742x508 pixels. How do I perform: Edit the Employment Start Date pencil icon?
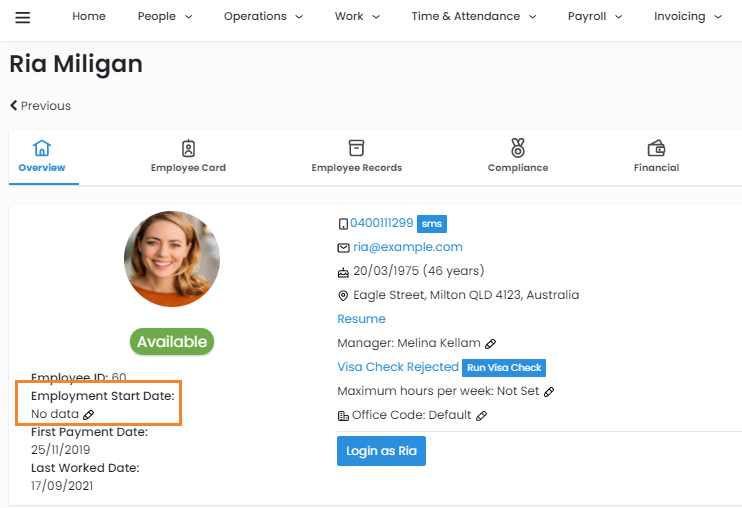(x=89, y=414)
